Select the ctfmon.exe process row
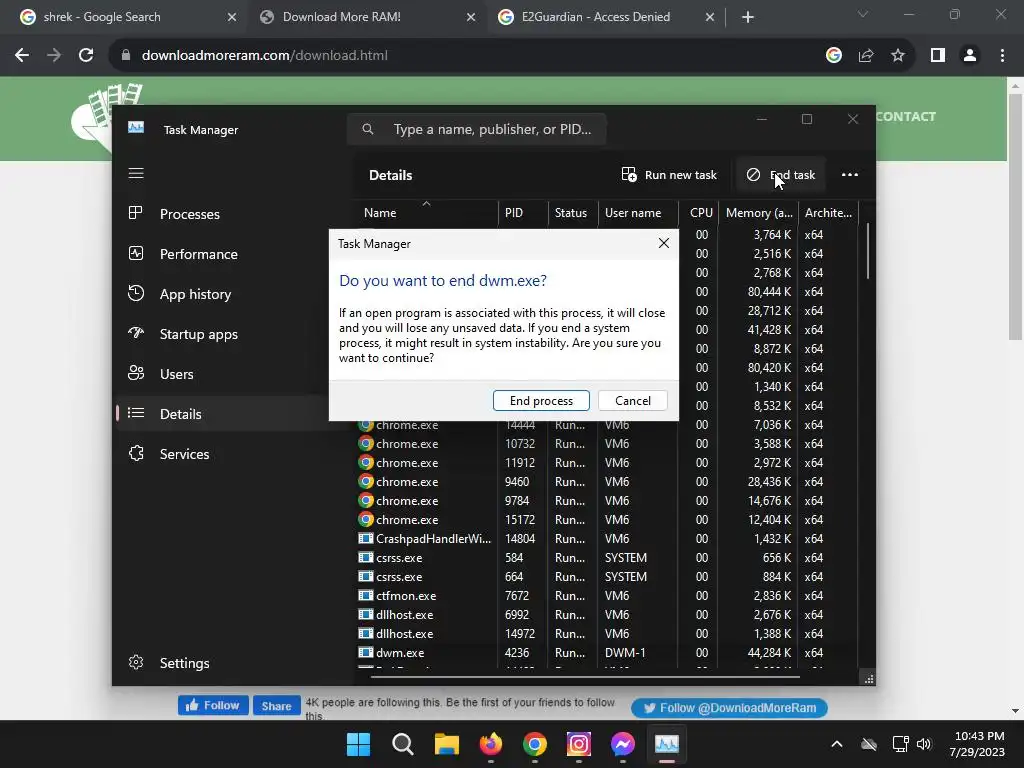 click(607, 596)
